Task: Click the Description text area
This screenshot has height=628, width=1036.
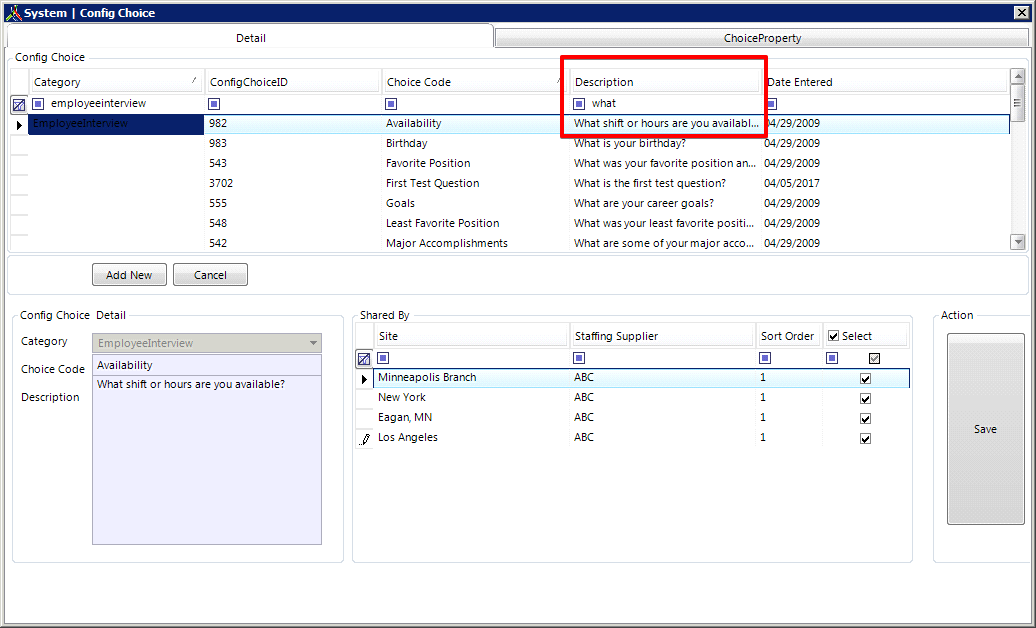Action: click(x=207, y=460)
